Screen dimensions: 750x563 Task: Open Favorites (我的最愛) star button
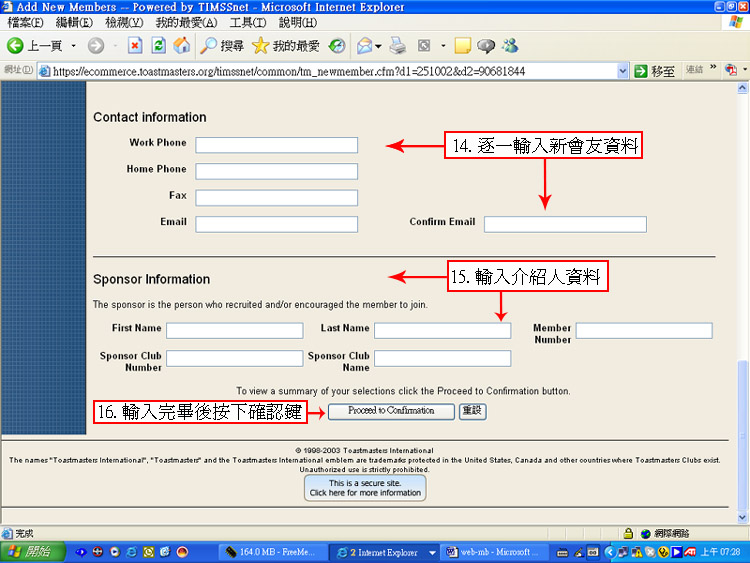(x=285, y=46)
